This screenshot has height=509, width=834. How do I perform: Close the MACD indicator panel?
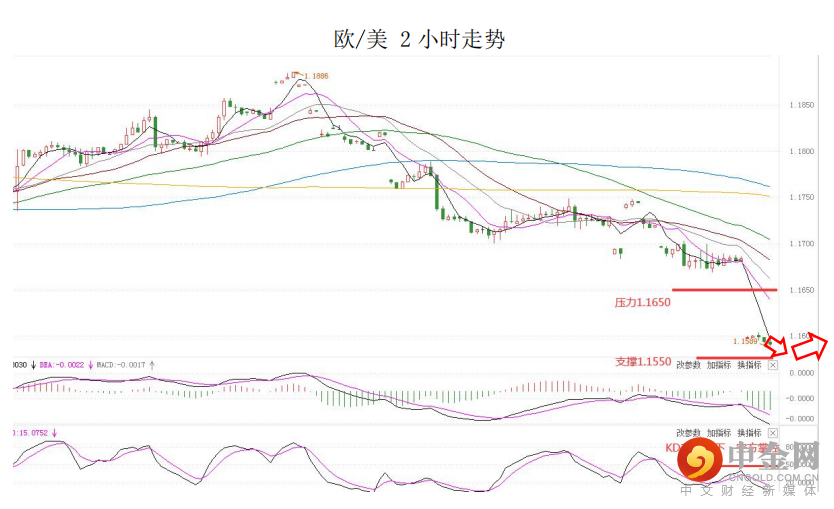pos(773,365)
